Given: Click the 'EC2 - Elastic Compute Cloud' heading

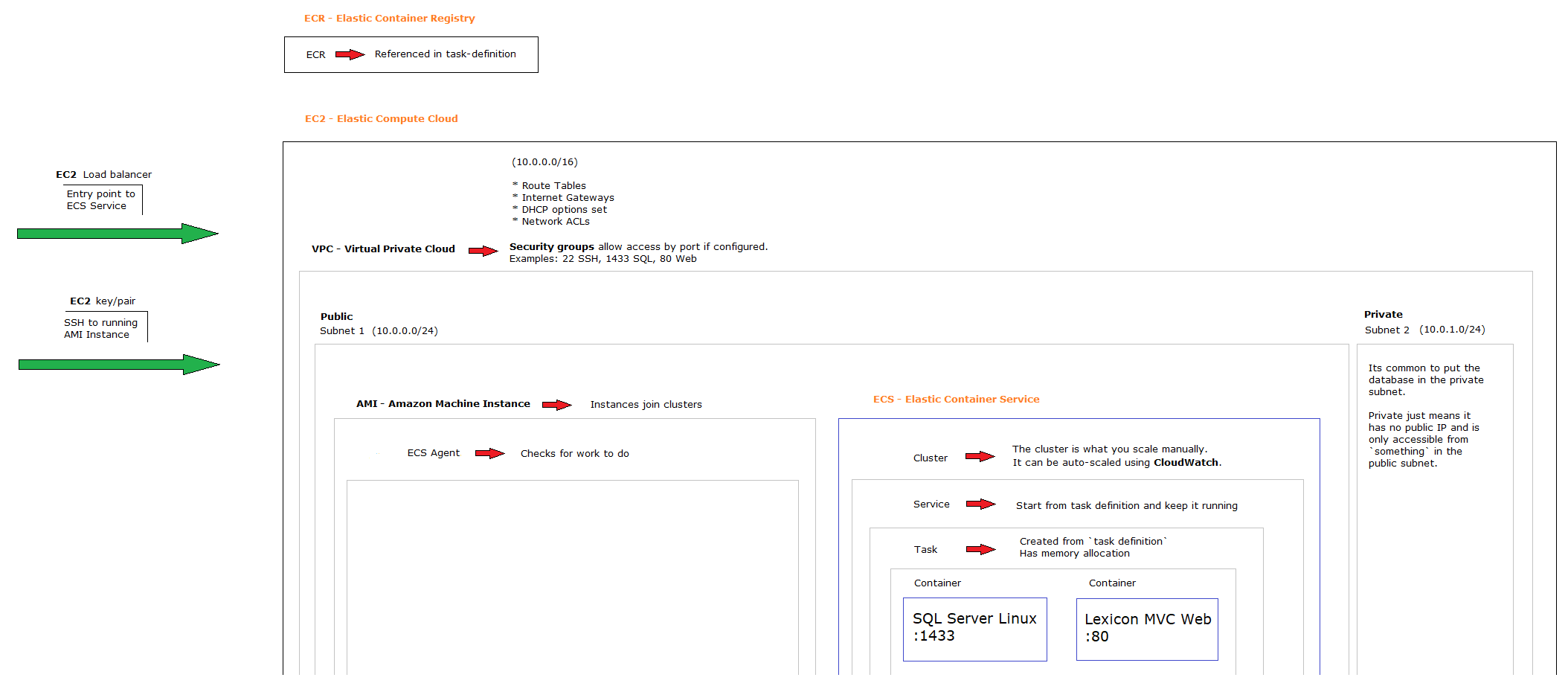Looking at the screenshot, I should coord(381,118).
